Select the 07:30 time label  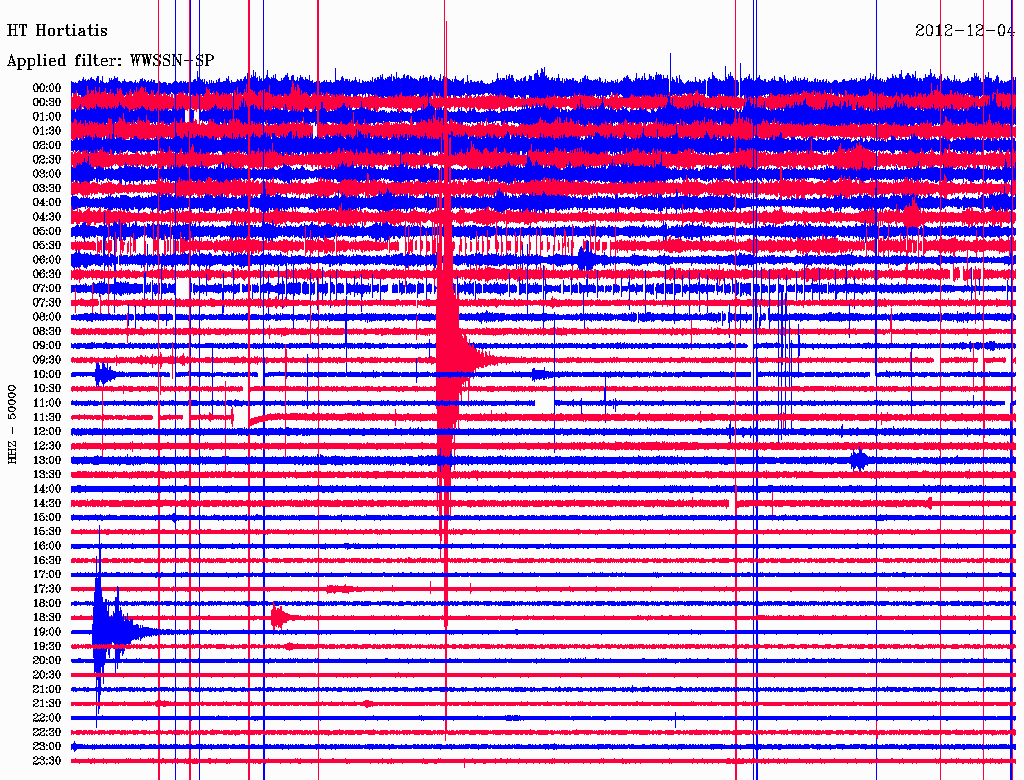click(x=47, y=302)
